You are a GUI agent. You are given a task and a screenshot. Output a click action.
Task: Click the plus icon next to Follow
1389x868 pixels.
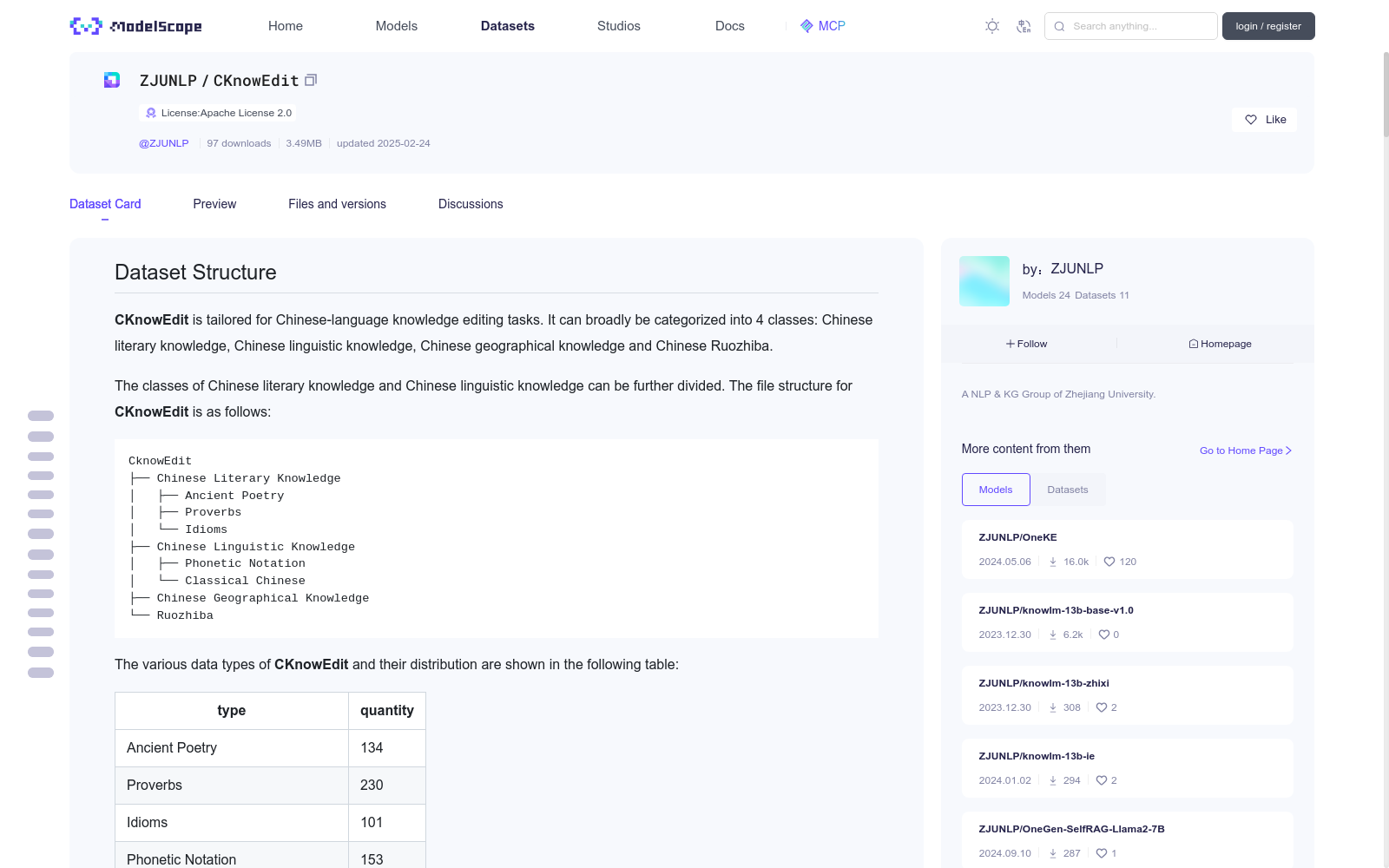[1010, 344]
